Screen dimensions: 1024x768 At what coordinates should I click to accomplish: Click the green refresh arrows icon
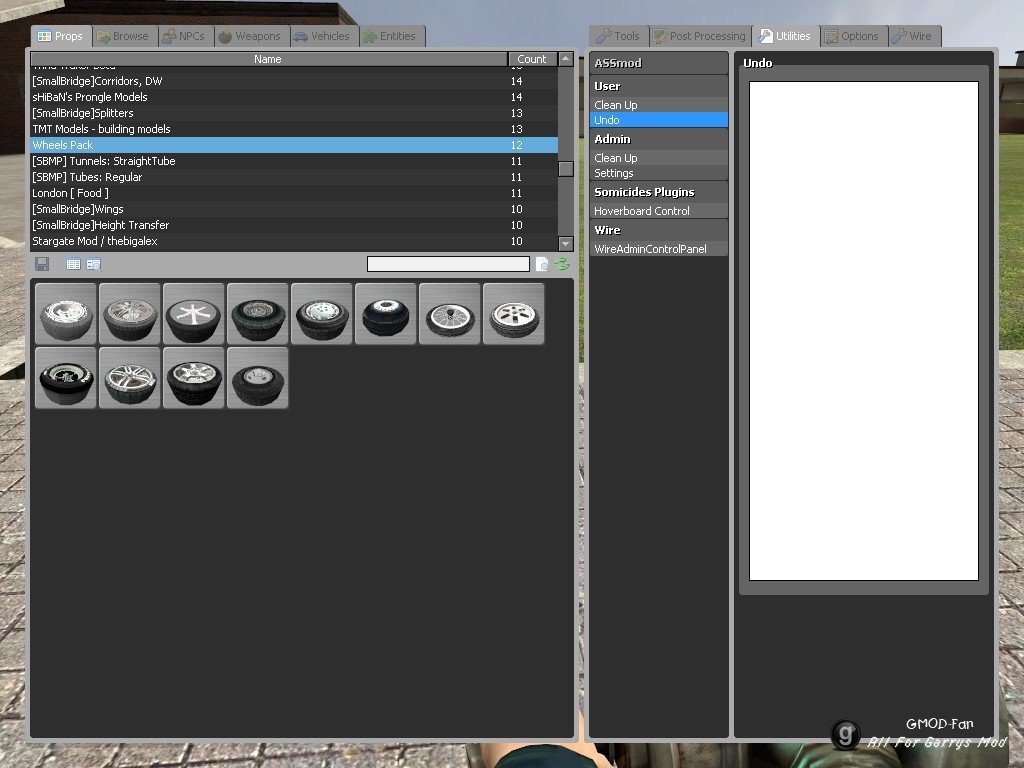click(x=562, y=264)
